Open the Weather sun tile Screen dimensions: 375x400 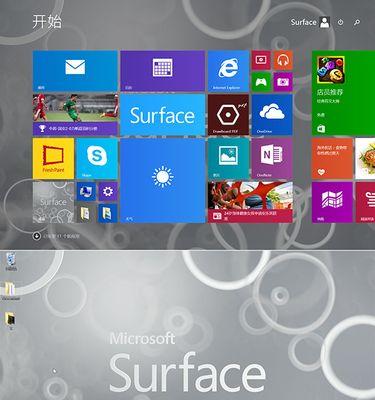coord(162,180)
